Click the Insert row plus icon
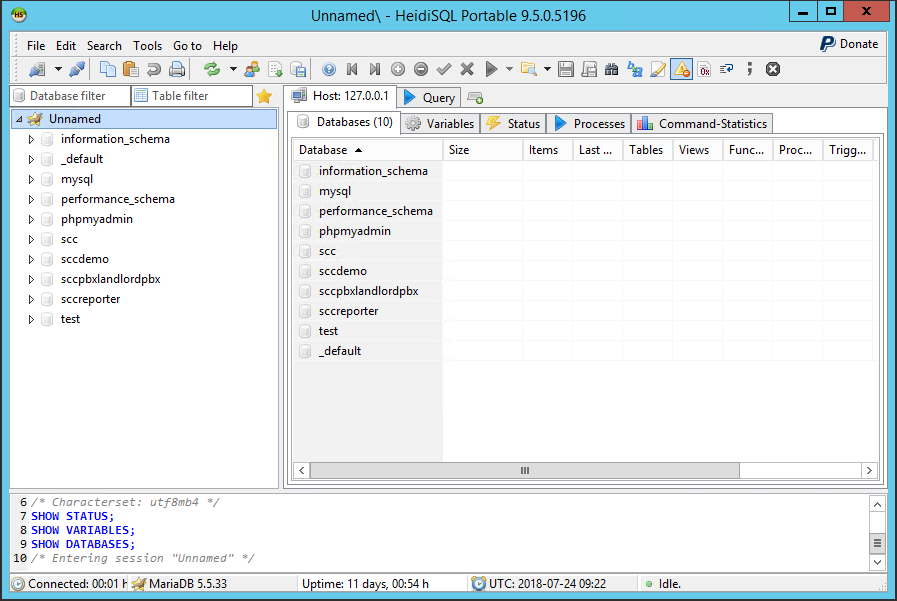Screen dimensions: 897x601 coord(398,70)
